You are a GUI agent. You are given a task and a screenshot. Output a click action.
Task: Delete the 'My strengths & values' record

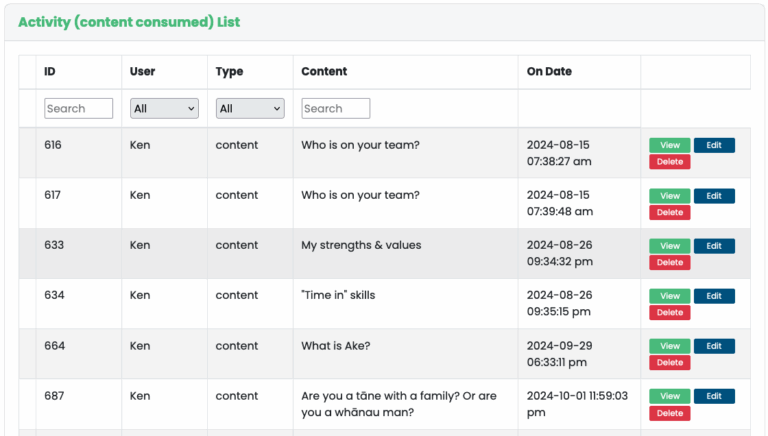click(x=670, y=262)
